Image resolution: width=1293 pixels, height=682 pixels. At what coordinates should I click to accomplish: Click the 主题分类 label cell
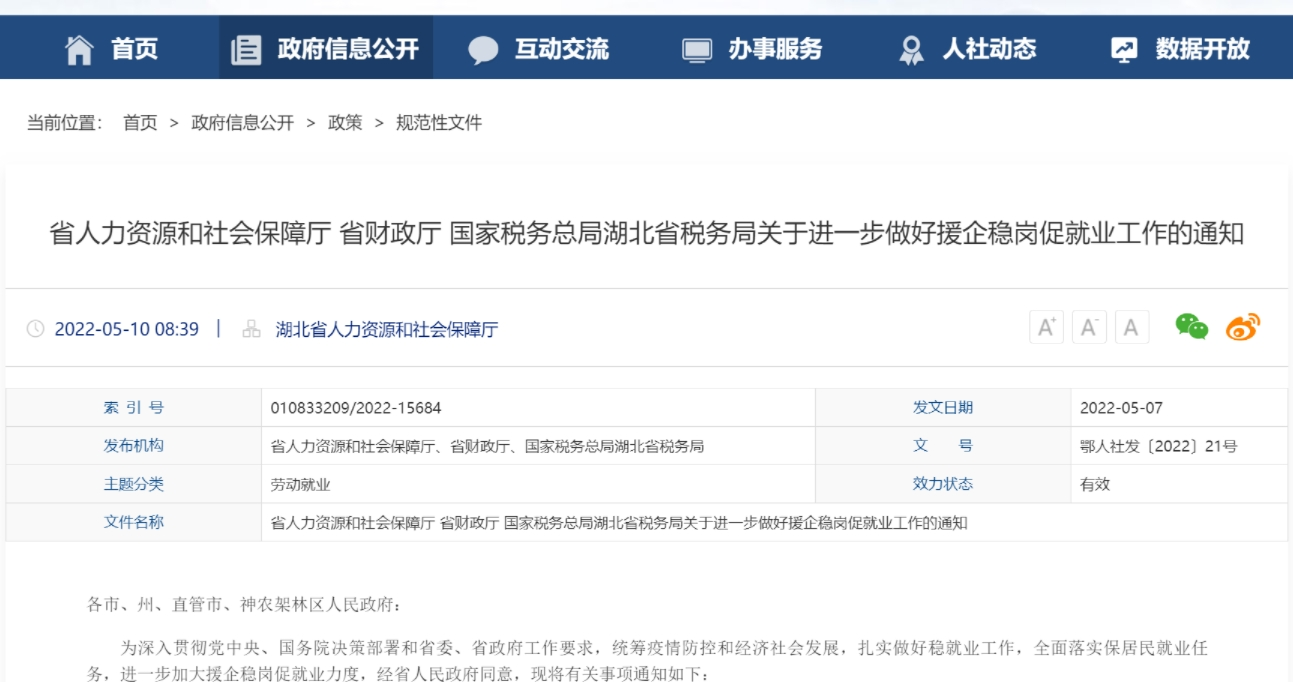click(x=134, y=484)
